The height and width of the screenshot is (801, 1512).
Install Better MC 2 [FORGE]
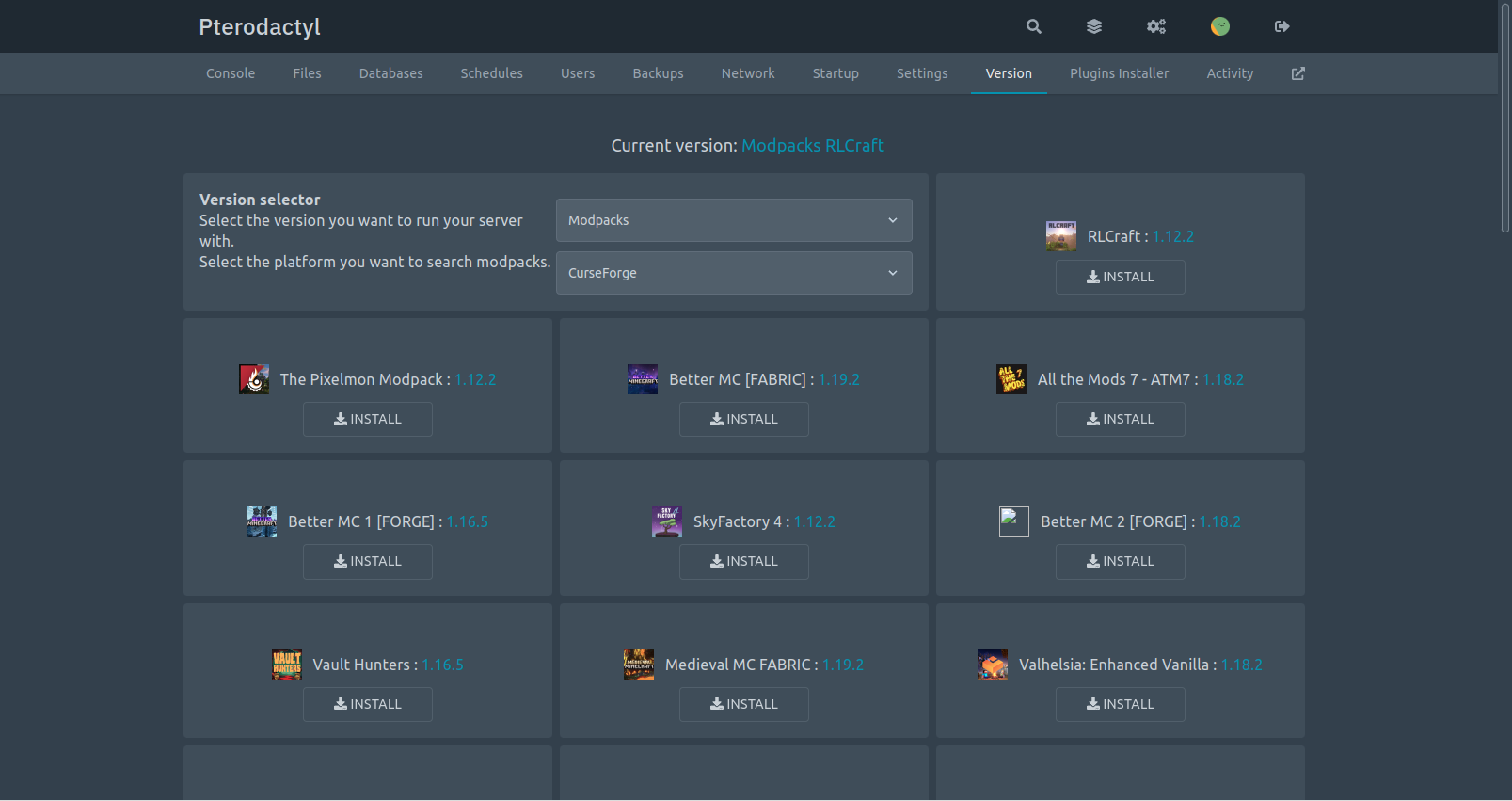[x=1120, y=561]
